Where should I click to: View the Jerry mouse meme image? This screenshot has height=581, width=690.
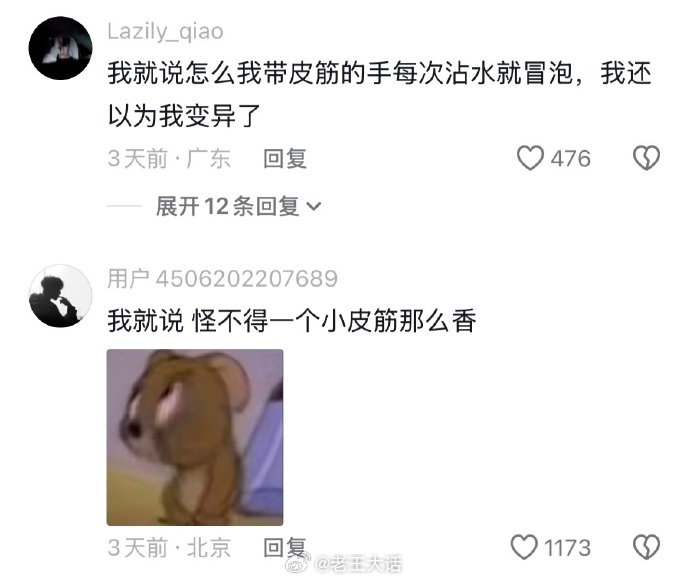[195, 438]
